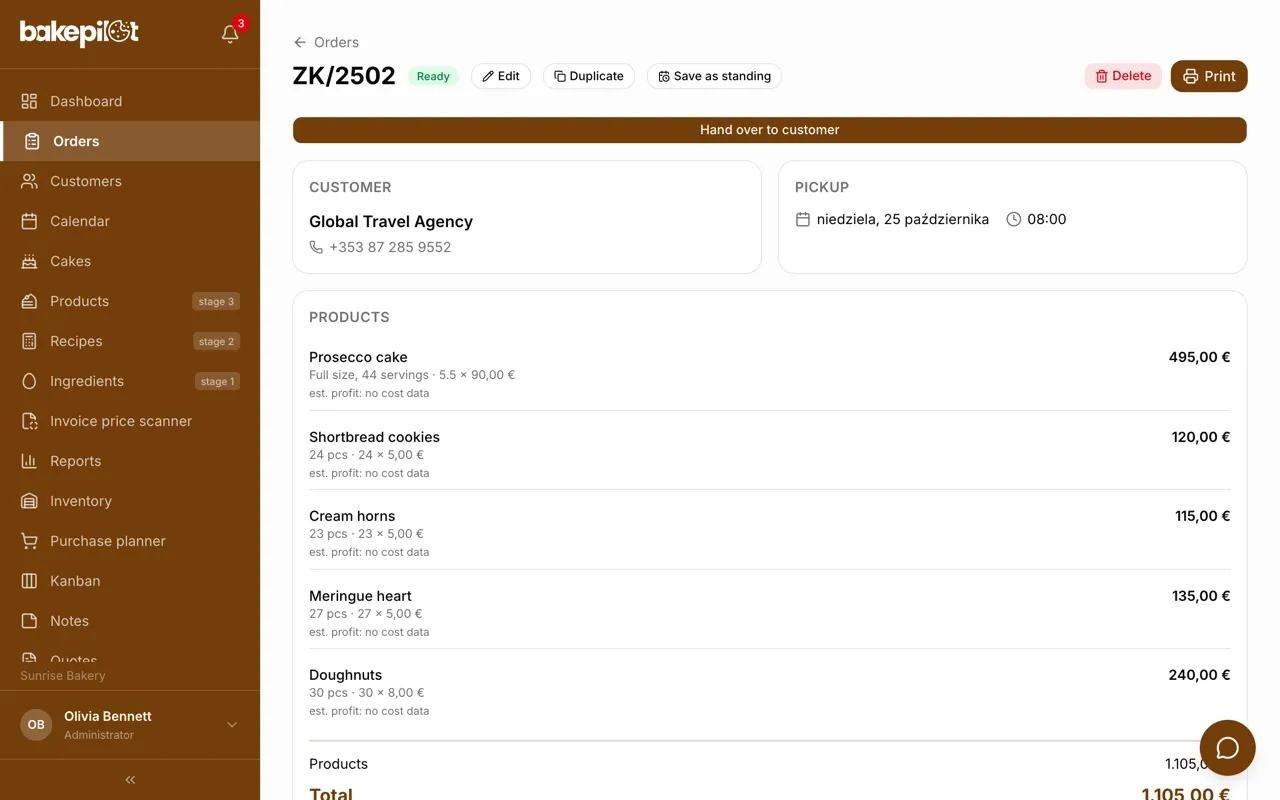This screenshot has height=800, width=1280.
Task: Collapse the sidebar with double chevron
Action: pyautogui.click(x=130, y=779)
